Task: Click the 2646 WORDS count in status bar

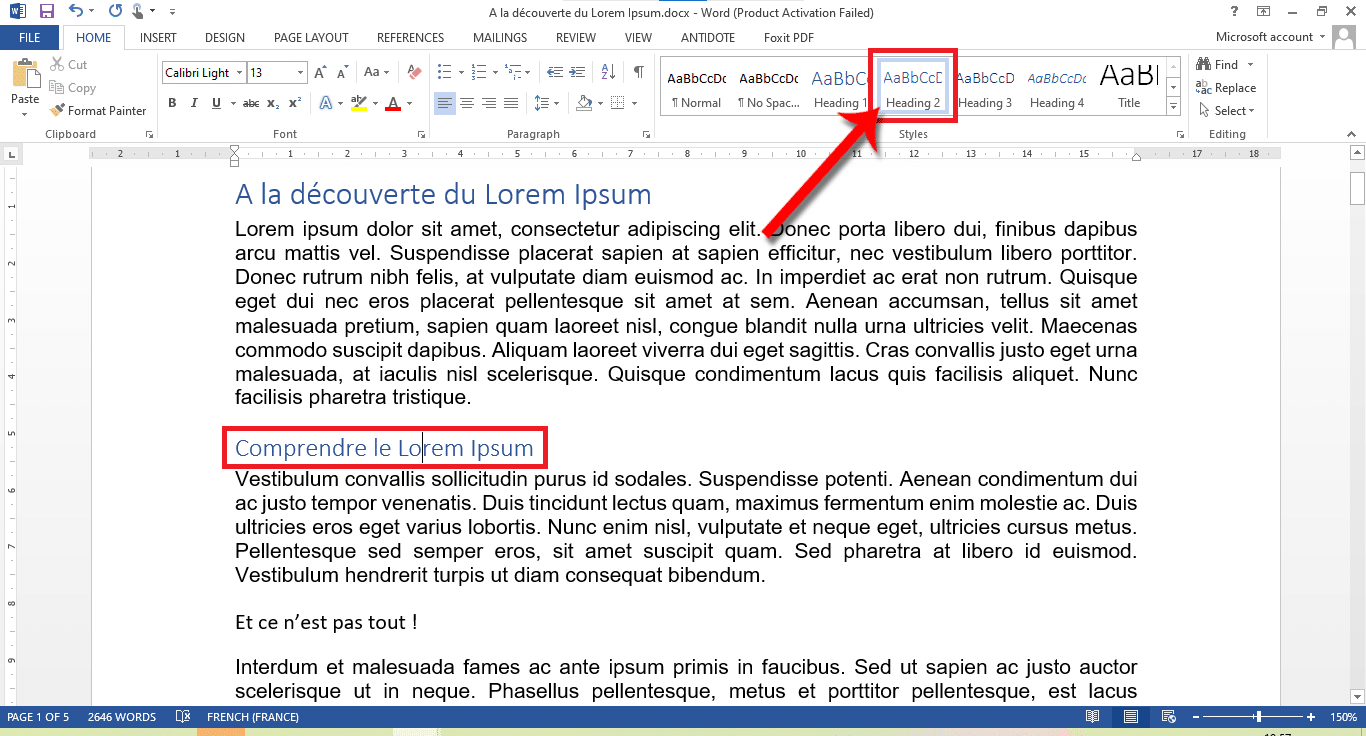Action: click(122, 717)
